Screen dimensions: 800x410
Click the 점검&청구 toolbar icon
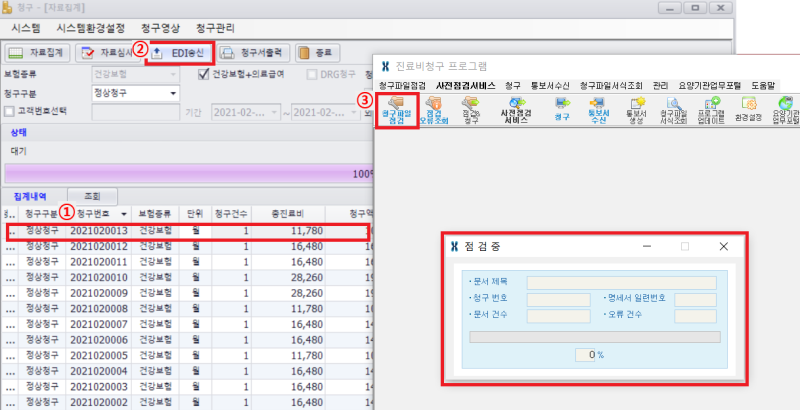(x=471, y=110)
